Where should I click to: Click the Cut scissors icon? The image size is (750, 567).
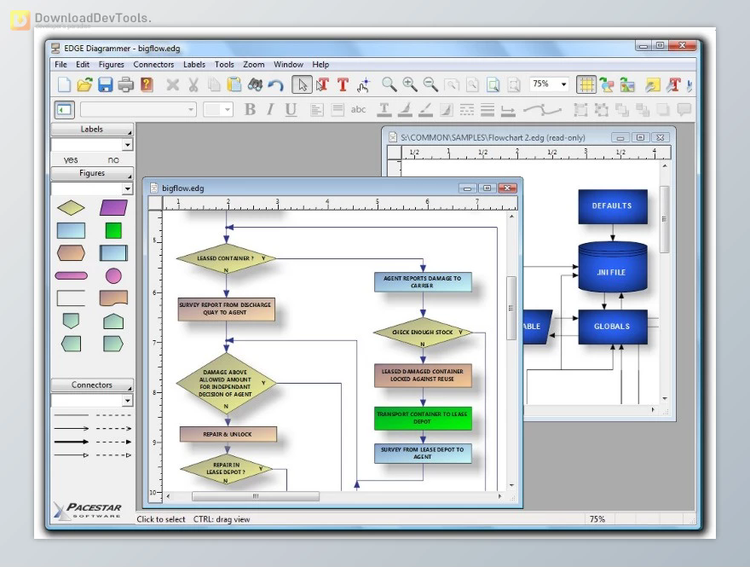coord(193,85)
